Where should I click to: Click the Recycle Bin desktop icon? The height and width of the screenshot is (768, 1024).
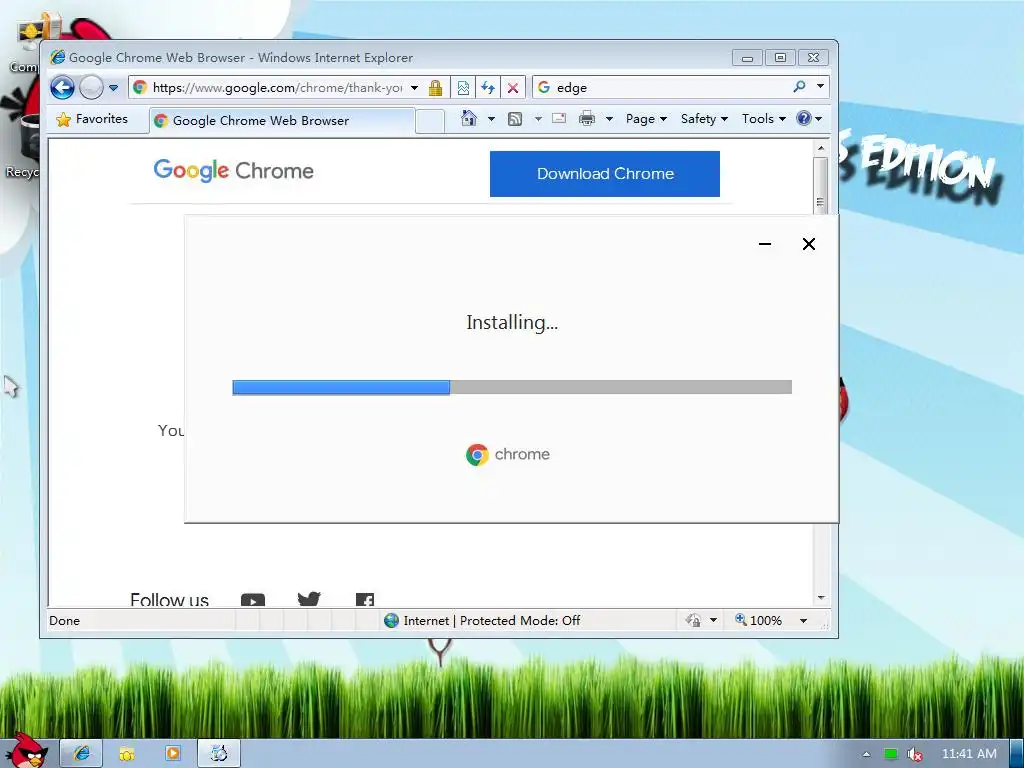(22, 147)
